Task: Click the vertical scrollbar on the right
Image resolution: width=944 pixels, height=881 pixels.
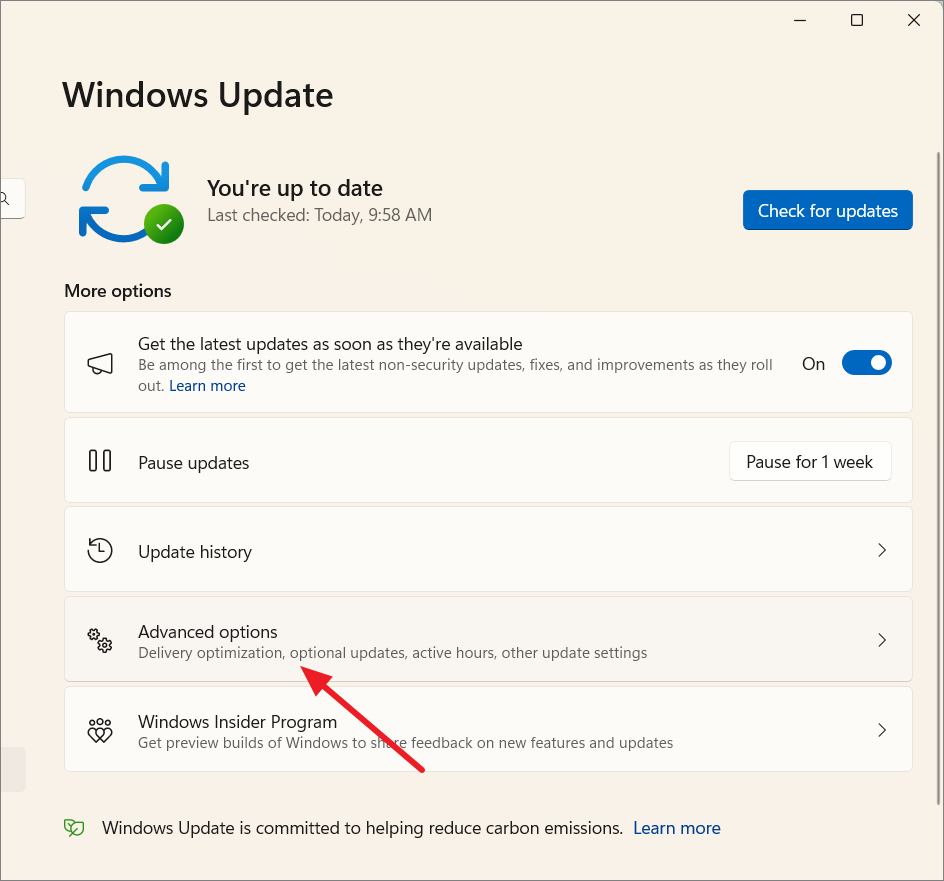Action: 939,478
